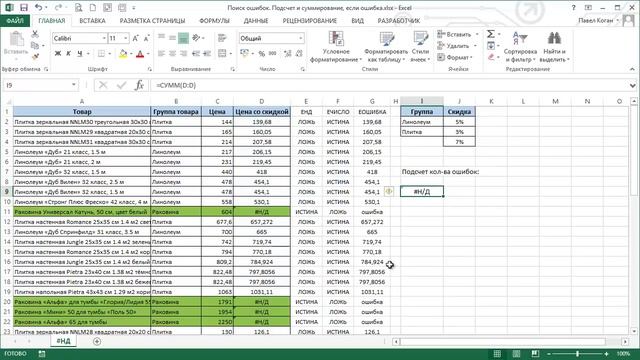The image size is (640, 360).
Task: Apply percent style format
Action: 262,53
